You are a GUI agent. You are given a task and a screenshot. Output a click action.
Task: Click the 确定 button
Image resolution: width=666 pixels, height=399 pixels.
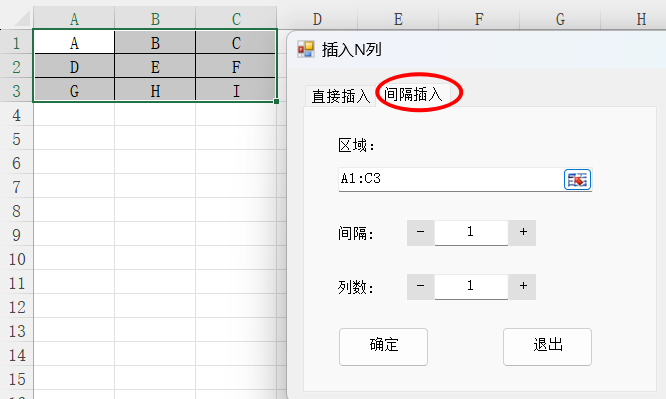[383, 346]
